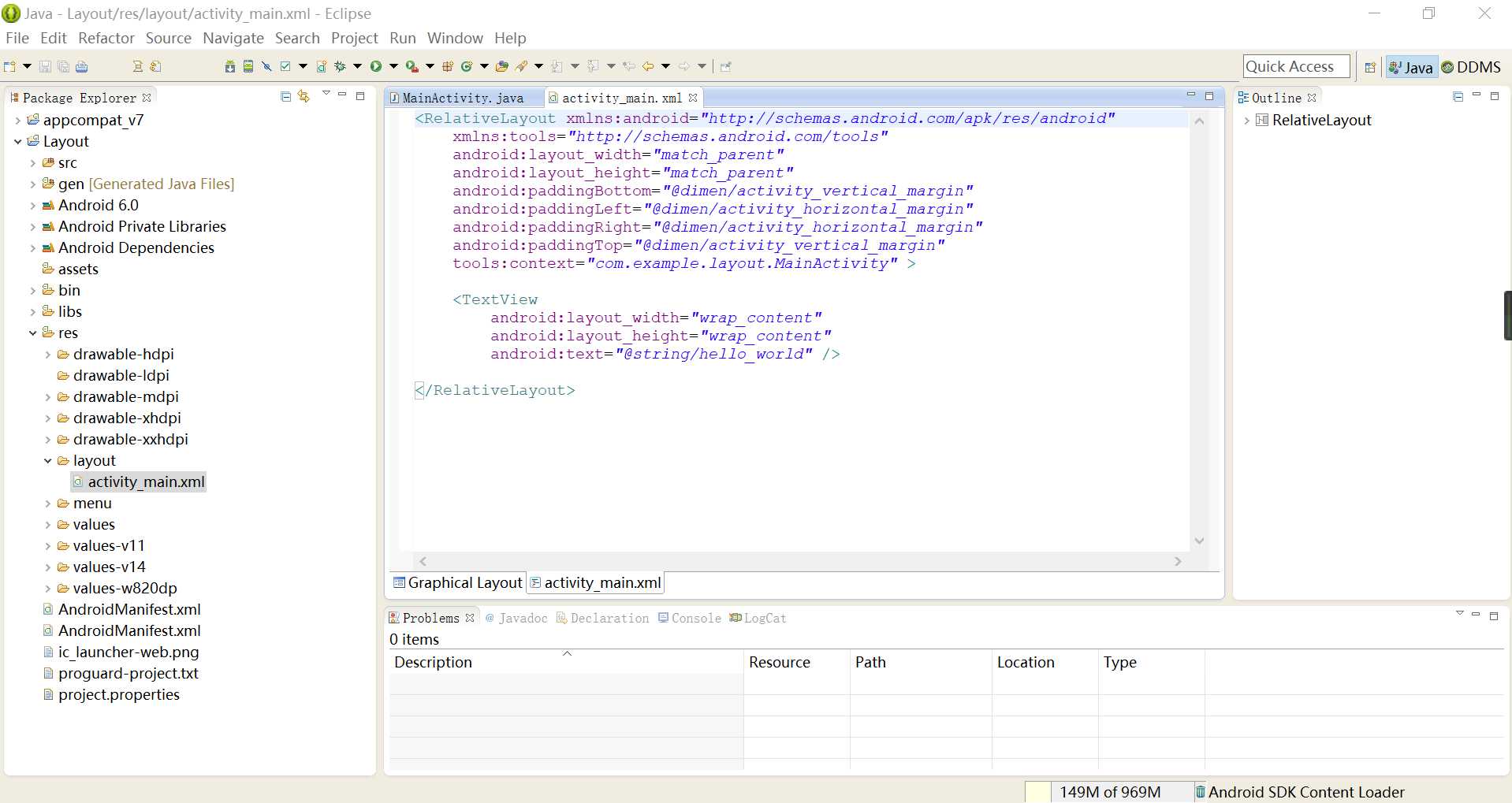Open the Refactor menu

click(x=106, y=38)
